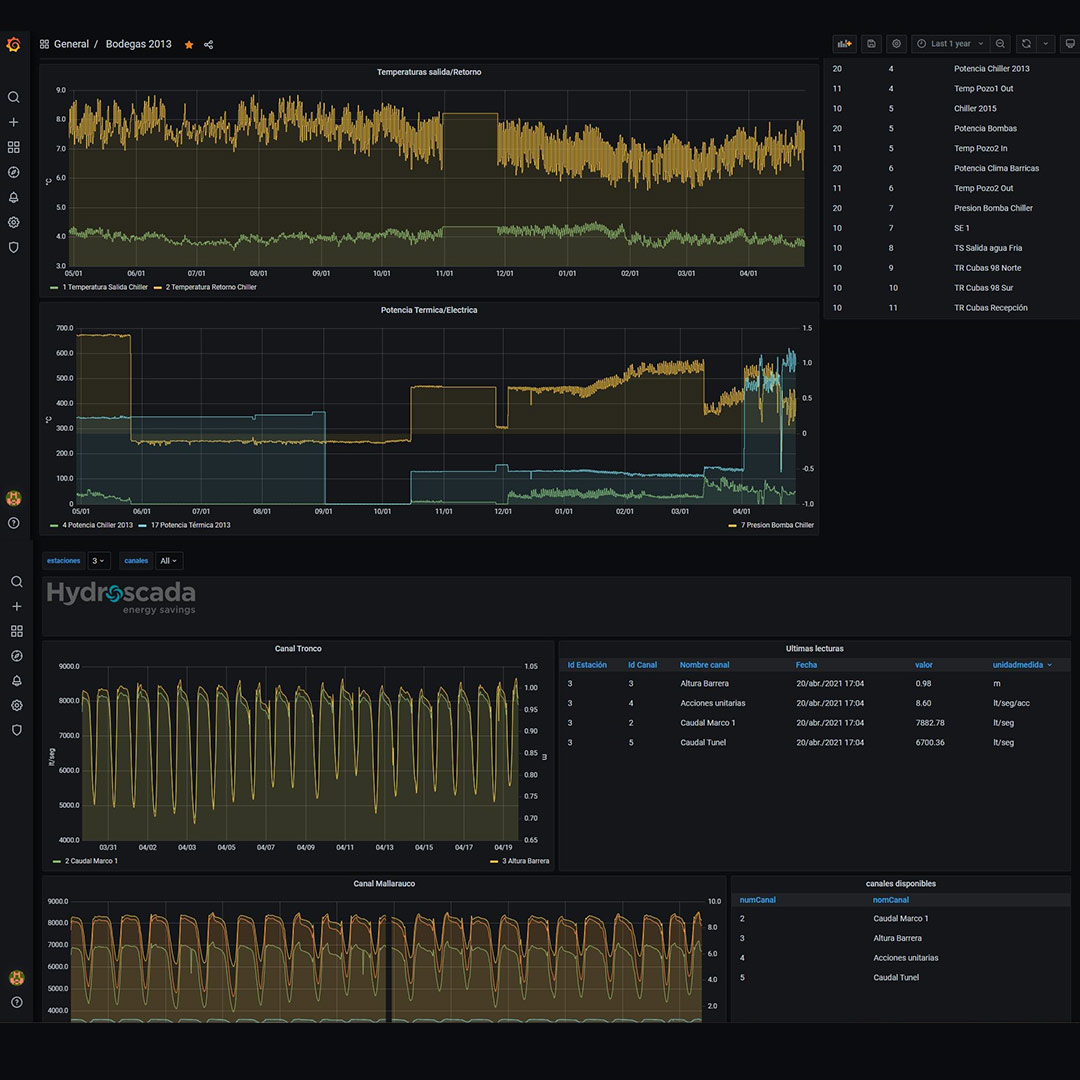Open the alerting bell in the Hydroscada dashboard sidebar
This screenshot has width=1080, height=1080.
(x=17, y=681)
